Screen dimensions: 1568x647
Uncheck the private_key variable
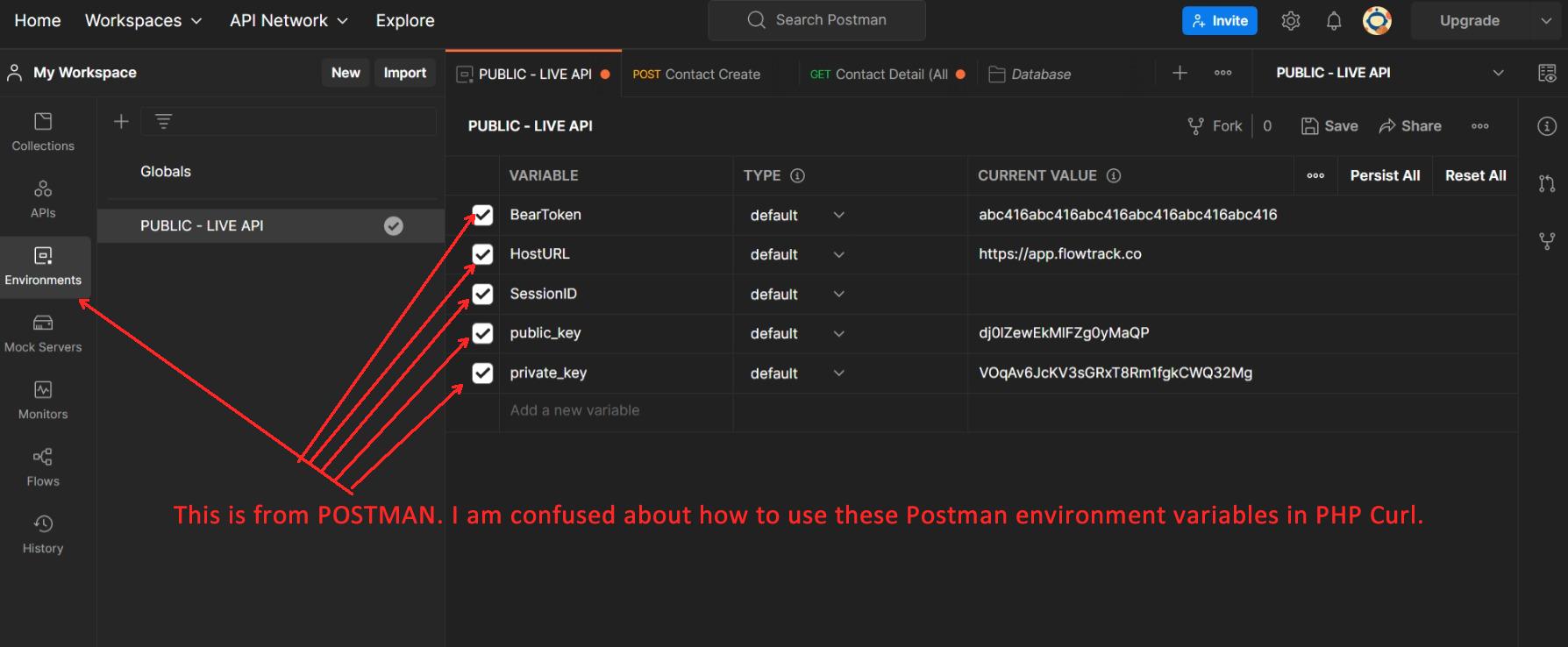tap(483, 373)
